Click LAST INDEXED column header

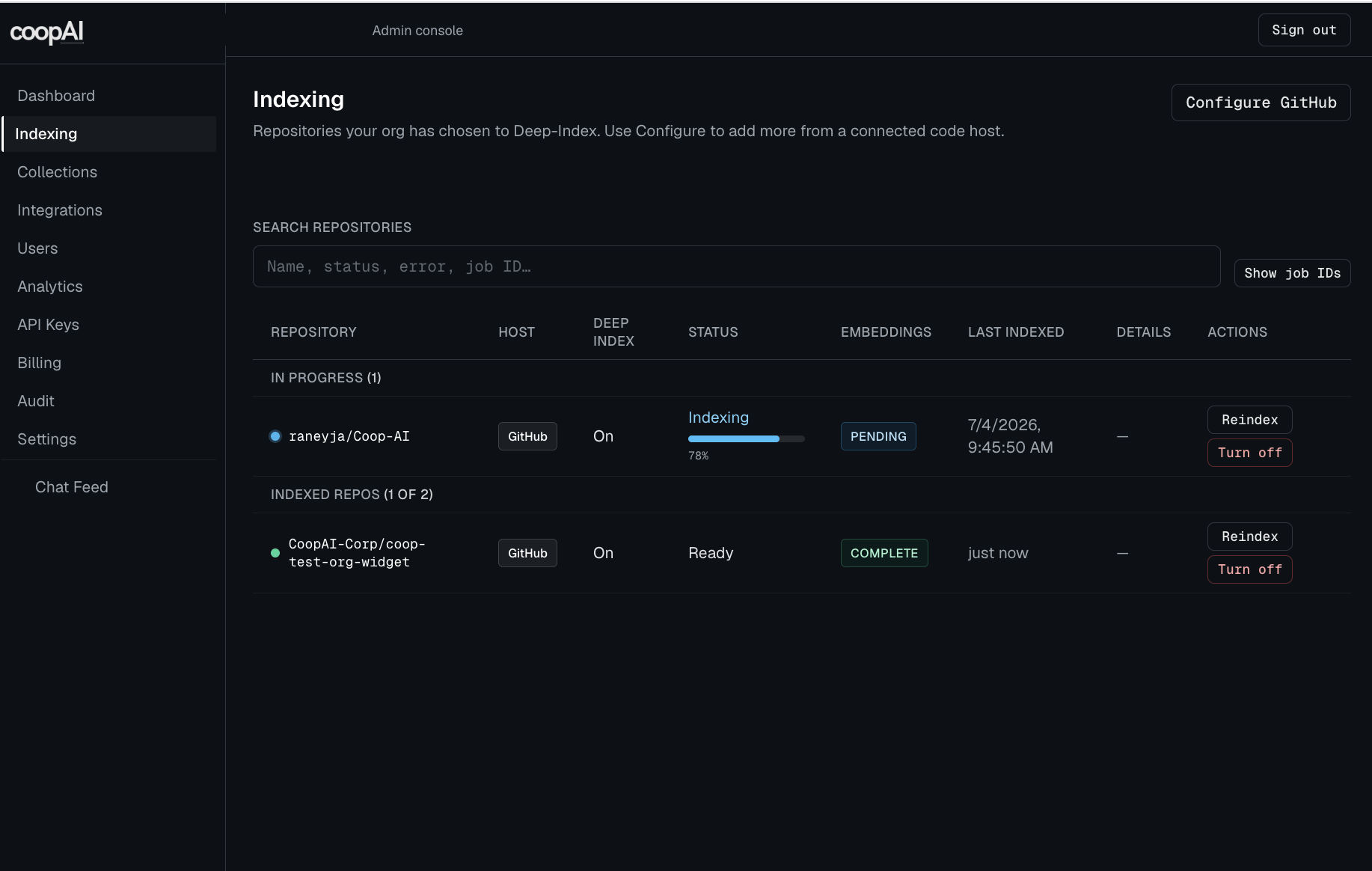pos(1016,332)
